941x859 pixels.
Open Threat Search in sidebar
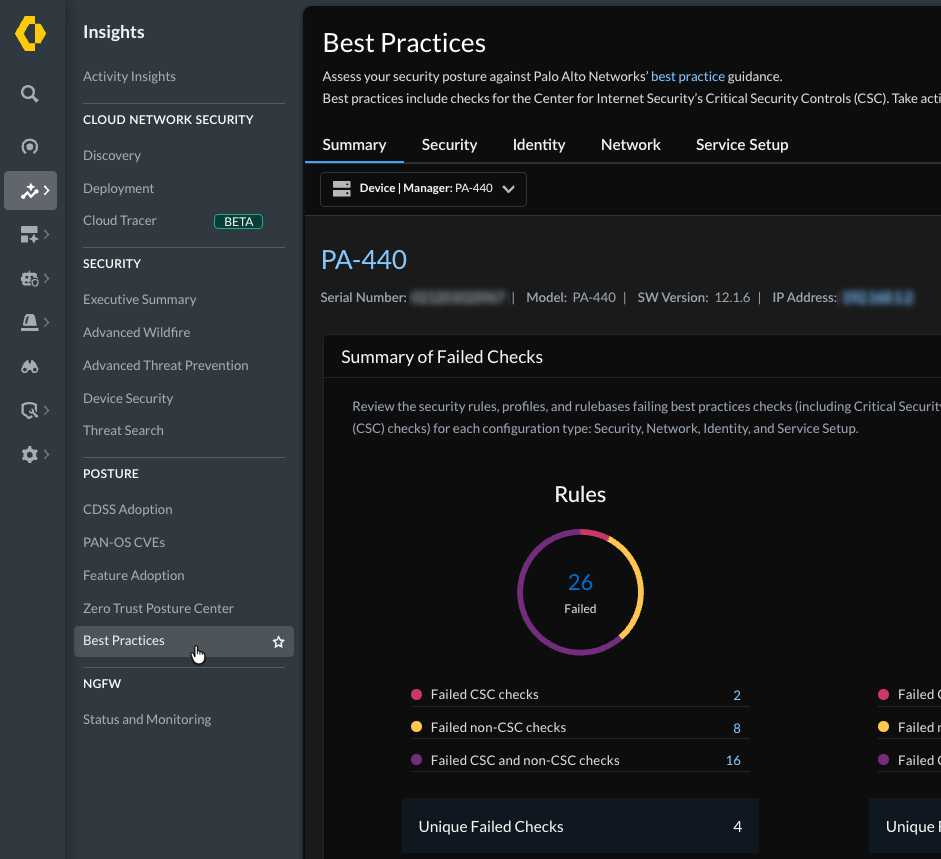pyautogui.click(x=123, y=430)
